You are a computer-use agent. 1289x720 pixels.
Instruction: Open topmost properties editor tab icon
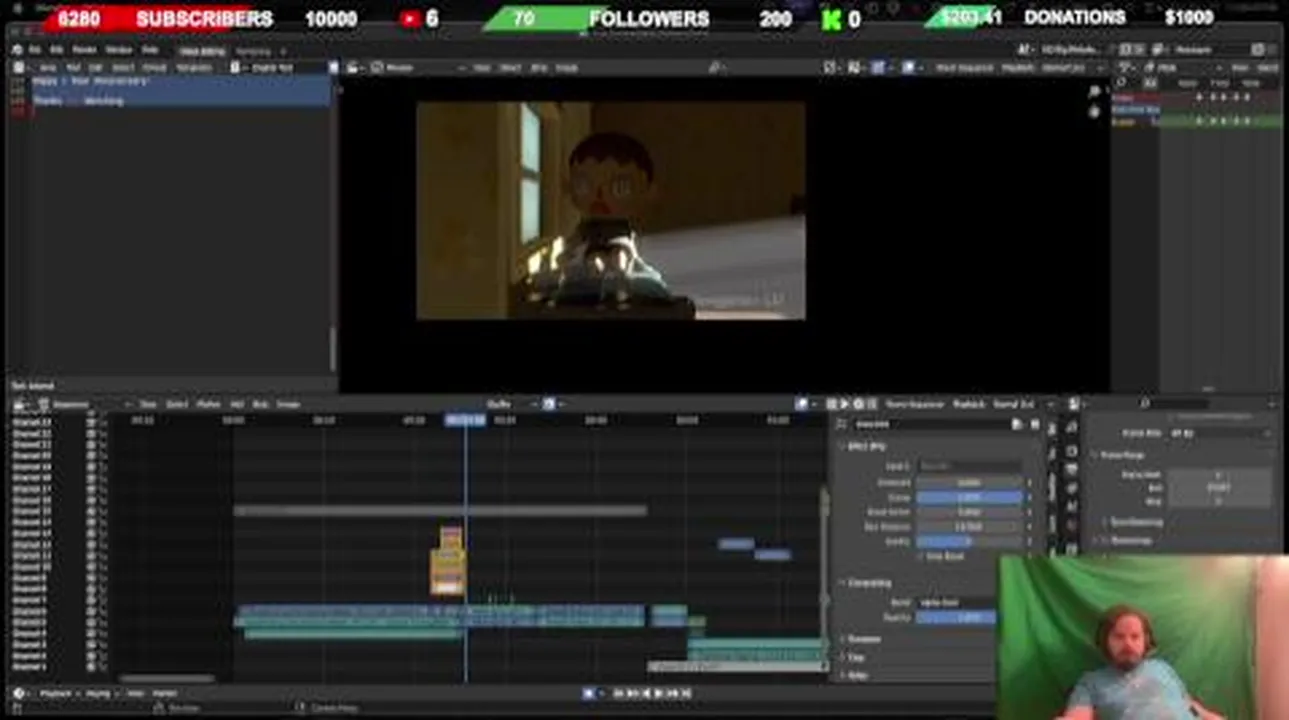[x=1072, y=427]
